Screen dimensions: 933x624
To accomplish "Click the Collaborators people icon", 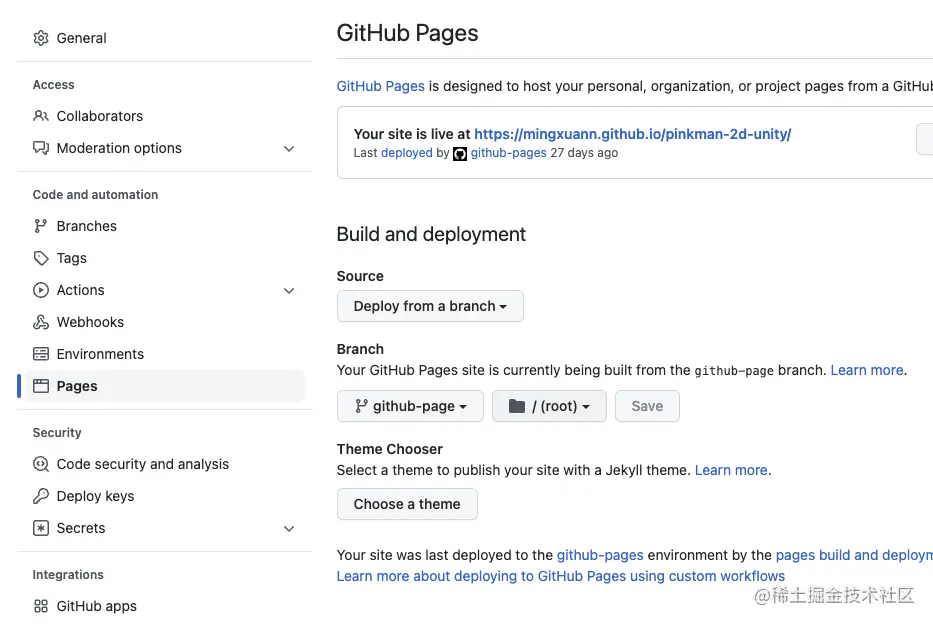I will [41, 116].
